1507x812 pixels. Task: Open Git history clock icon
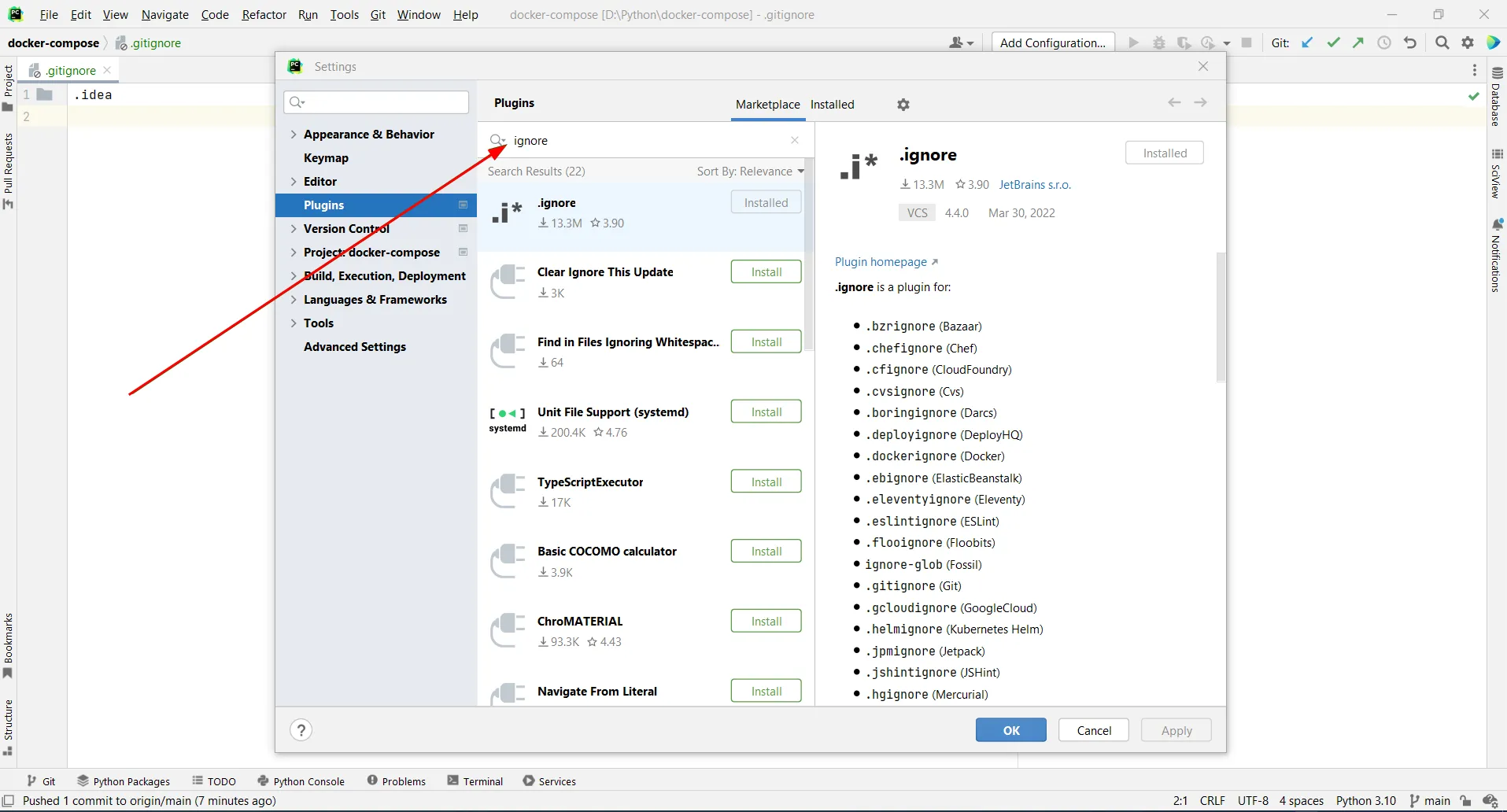(1384, 42)
